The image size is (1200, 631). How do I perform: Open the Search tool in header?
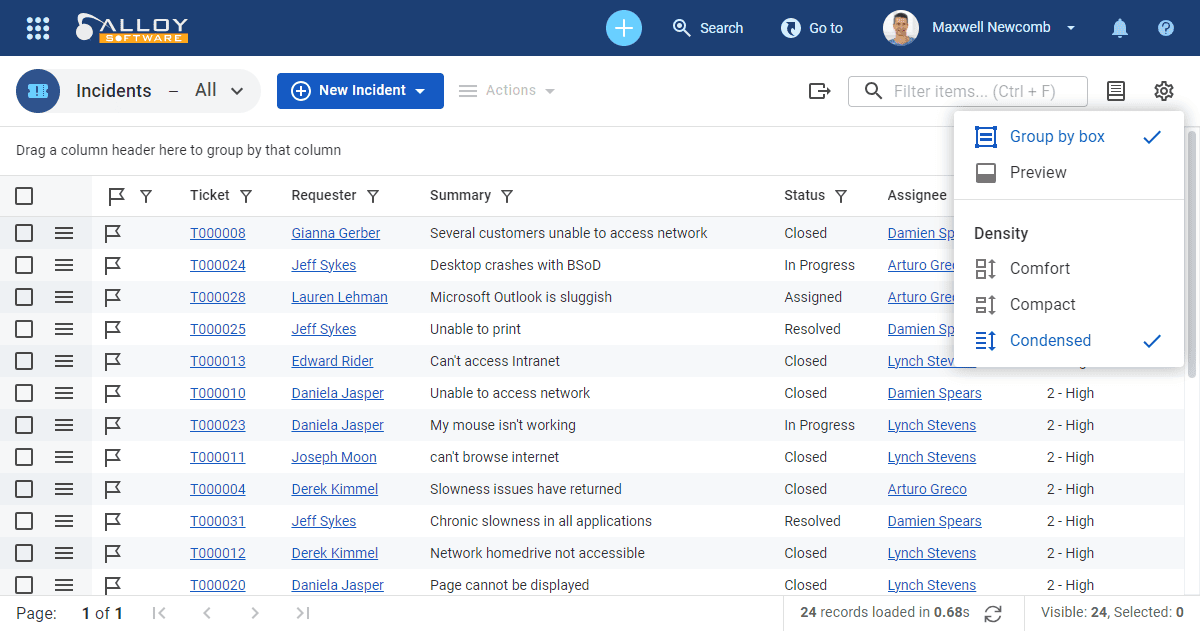point(708,28)
